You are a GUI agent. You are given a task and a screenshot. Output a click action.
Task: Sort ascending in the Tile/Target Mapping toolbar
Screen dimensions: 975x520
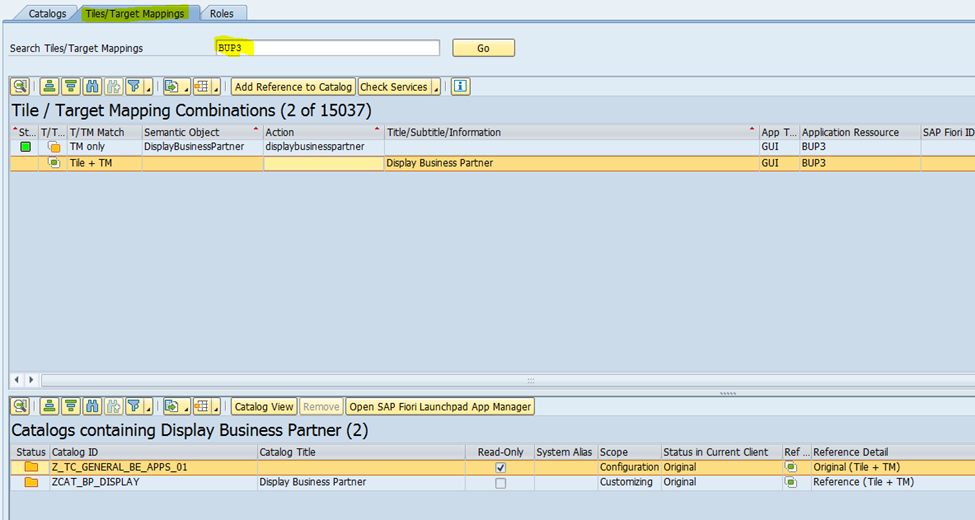(50, 86)
